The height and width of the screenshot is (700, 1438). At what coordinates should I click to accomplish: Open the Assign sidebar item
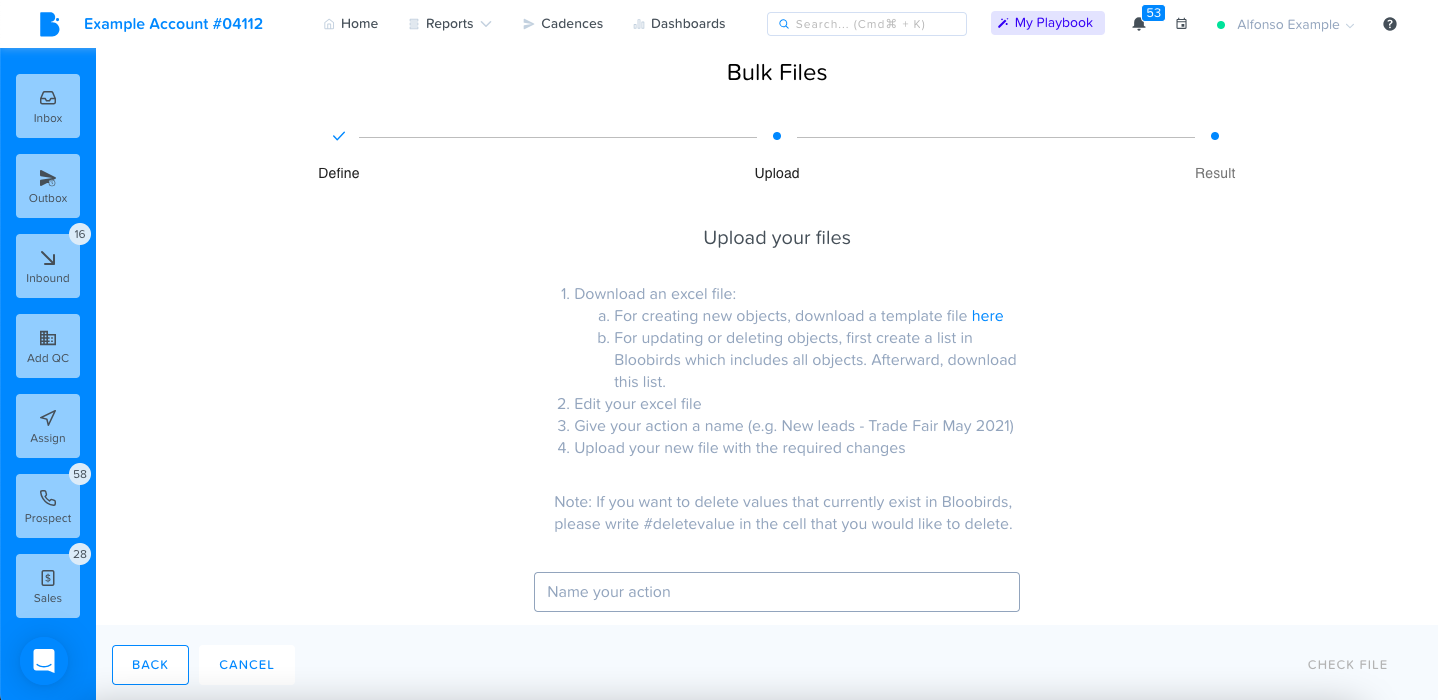pyautogui.click(x=48, y=426)
